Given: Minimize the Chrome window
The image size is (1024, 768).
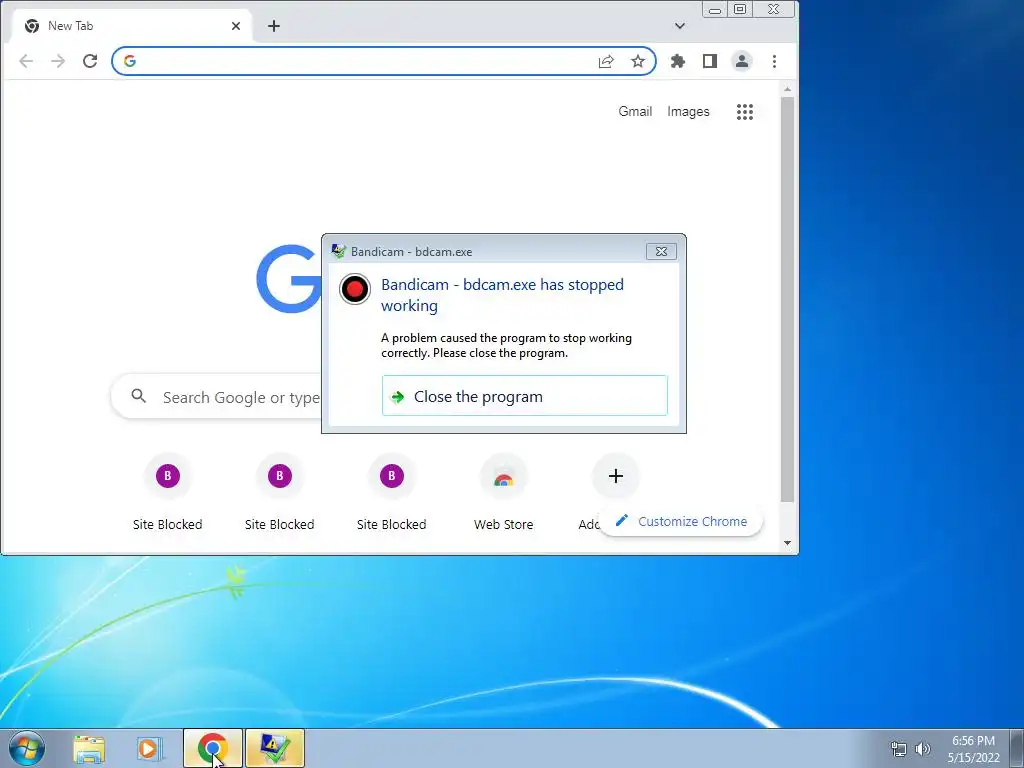Looking at the screenshot, I should pyautogui.click(x=715, y=10).
